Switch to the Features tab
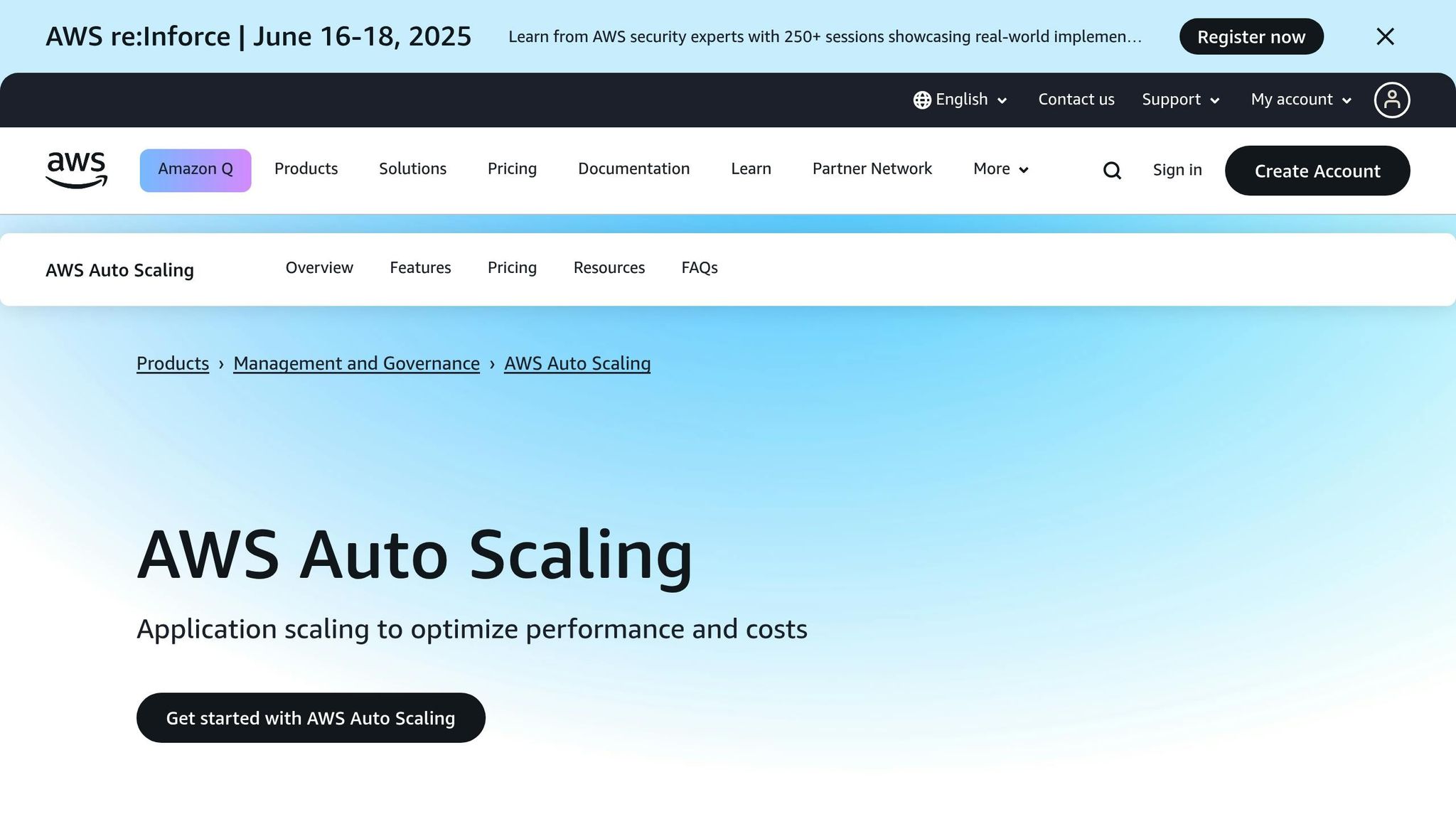The width and height of the screenshot is (1456, 819). pyautogui.click(x=420, y=268)
